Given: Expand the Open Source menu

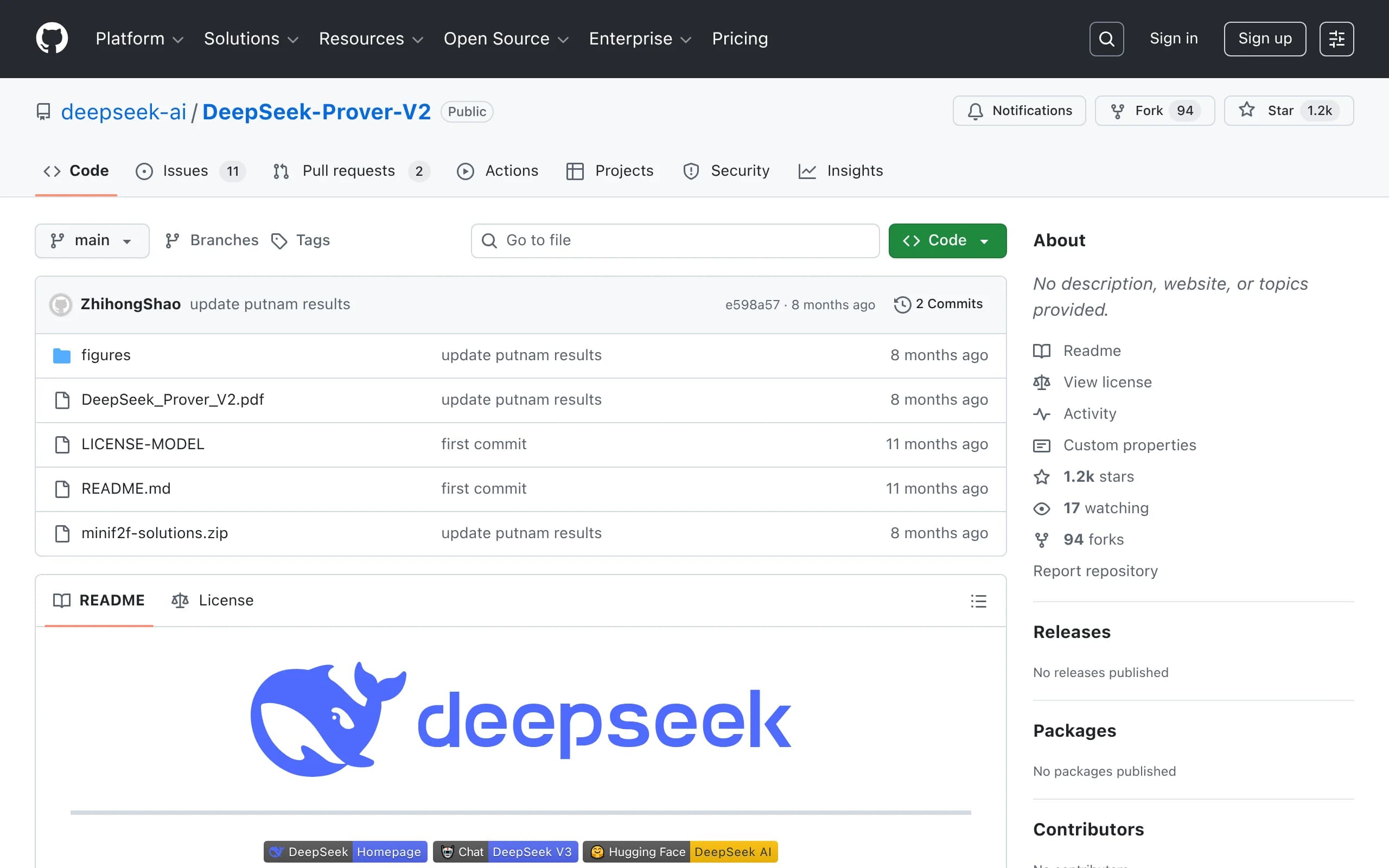Looking at the screenshot, I should [506, 39].
